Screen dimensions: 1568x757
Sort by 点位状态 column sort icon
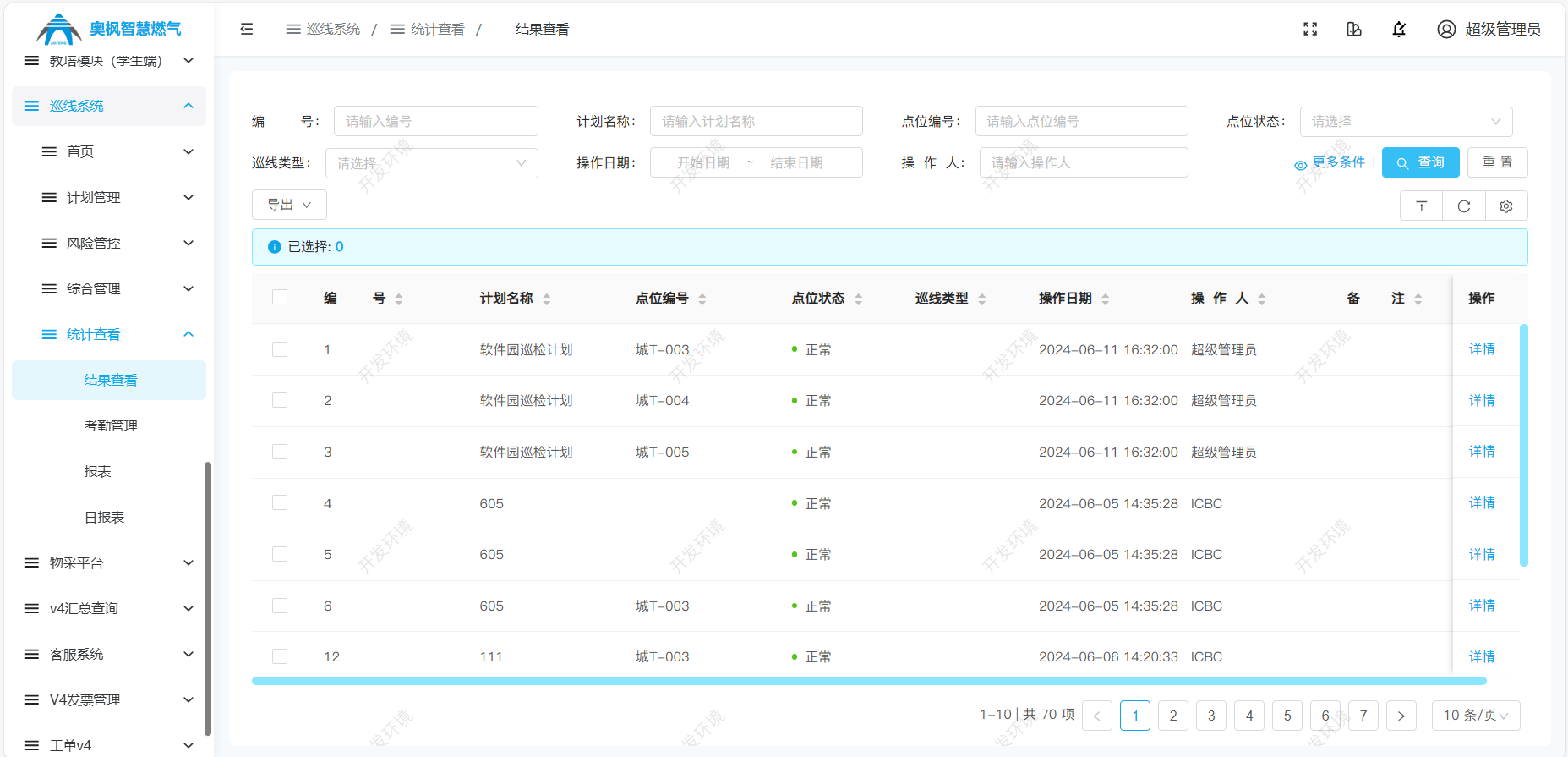pos(859,299)
